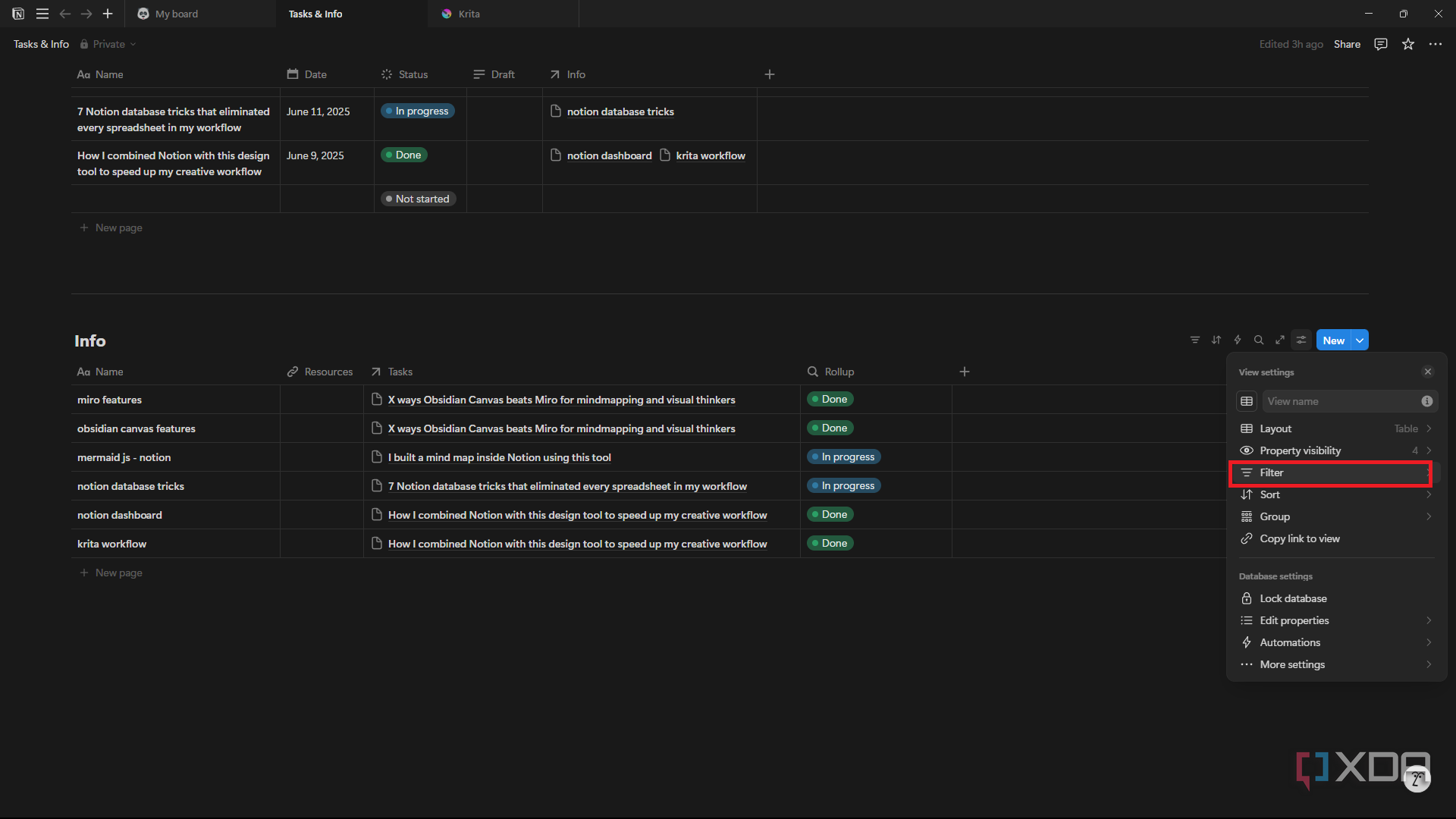Open a new tab with plus icon
The image size is (1456, 819).
(x=108, y=14)
